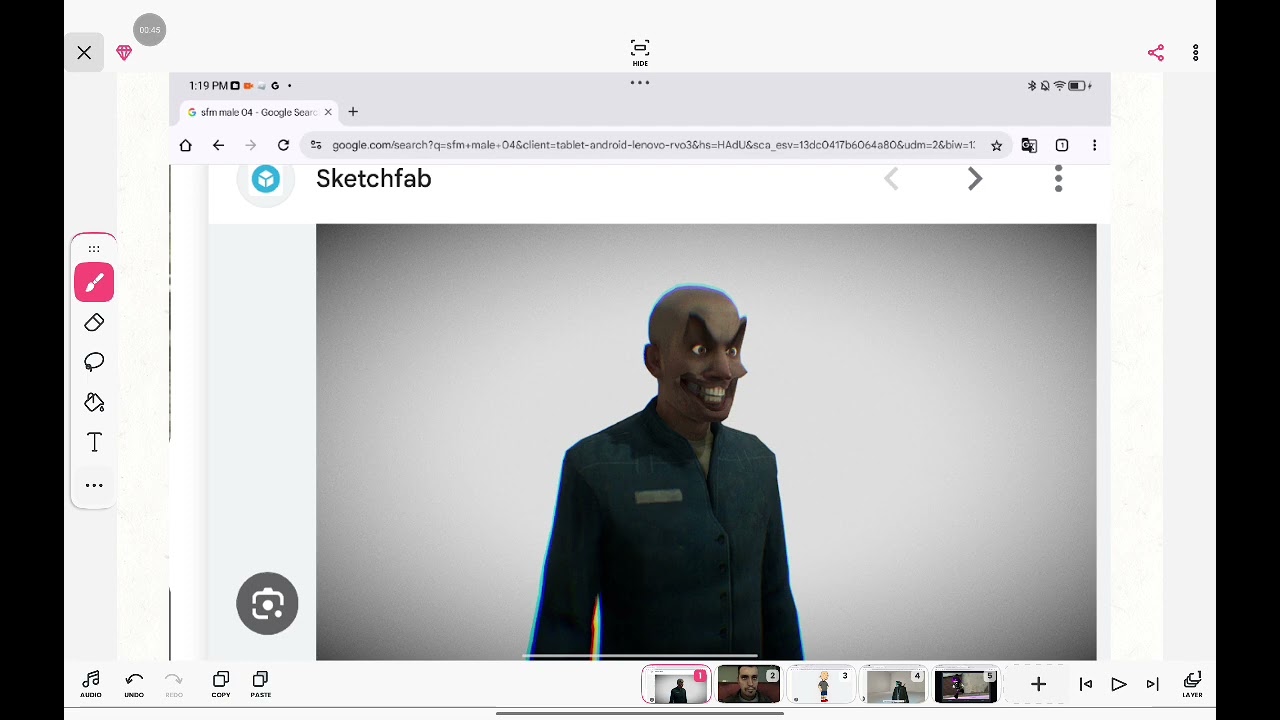Viewport: 1280px width, 720px height.
Task: Select the Lasso selection tool
Action: [x=94, y=362]
